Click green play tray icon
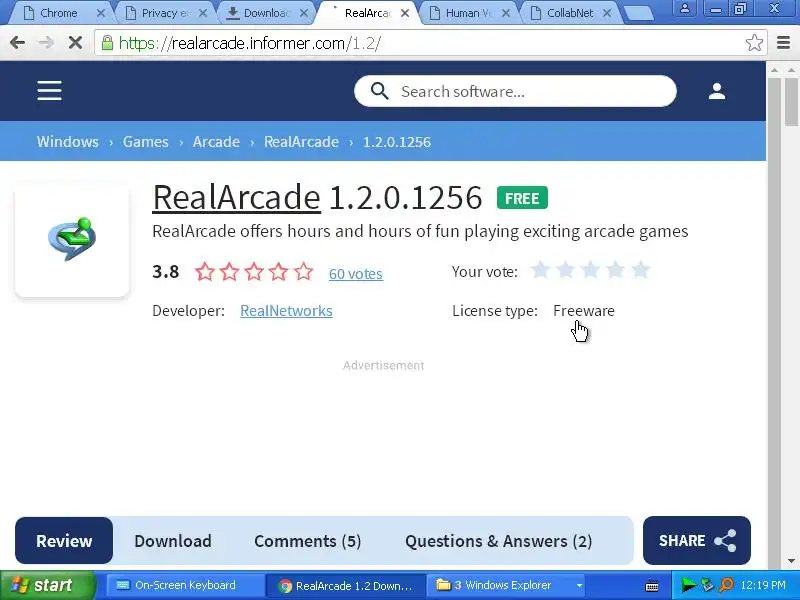800x600 pixels. pyautogui.click(x=688, y=585)
